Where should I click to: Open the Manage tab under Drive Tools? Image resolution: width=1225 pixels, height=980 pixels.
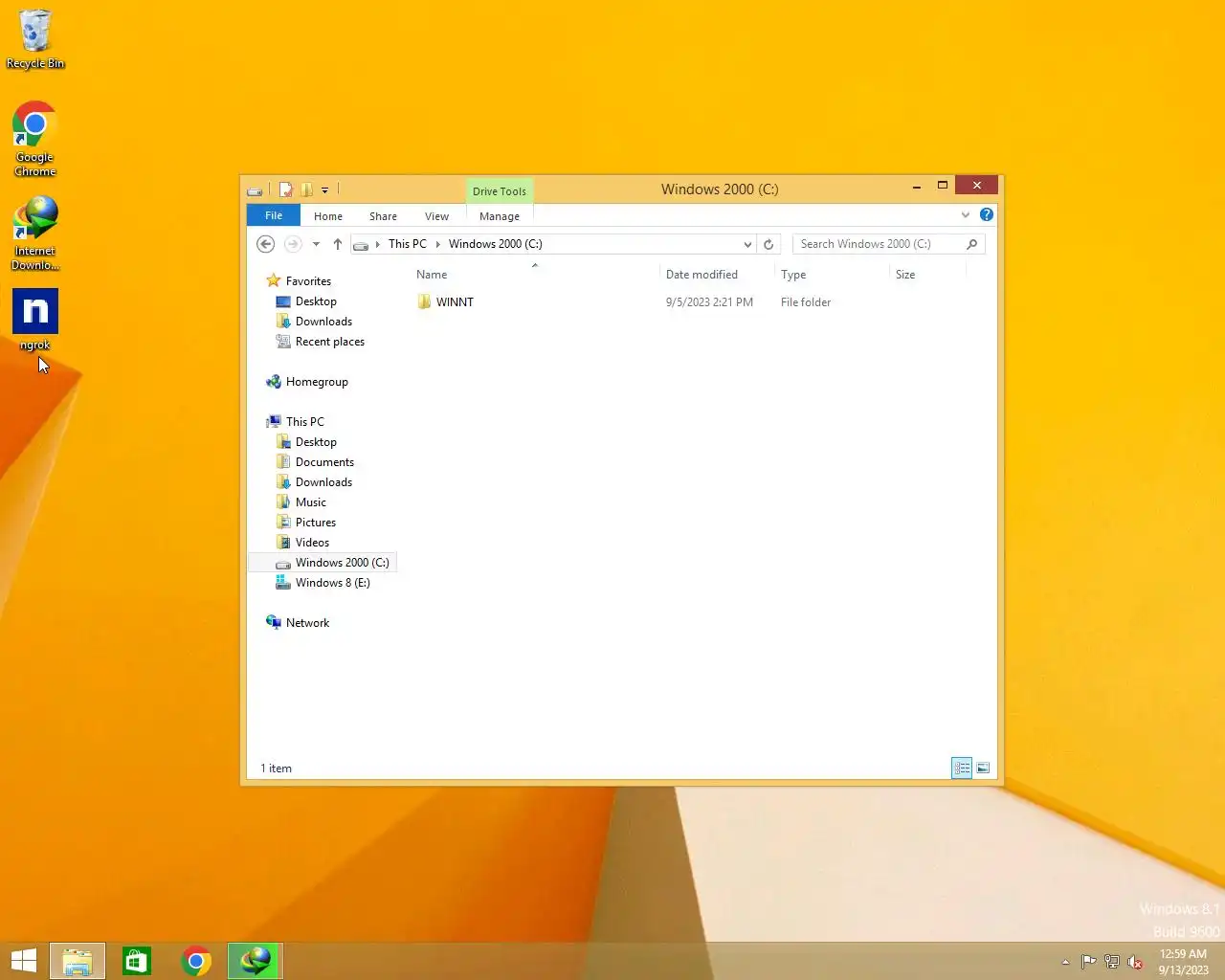pyautogui.click(x=500, y=216)
